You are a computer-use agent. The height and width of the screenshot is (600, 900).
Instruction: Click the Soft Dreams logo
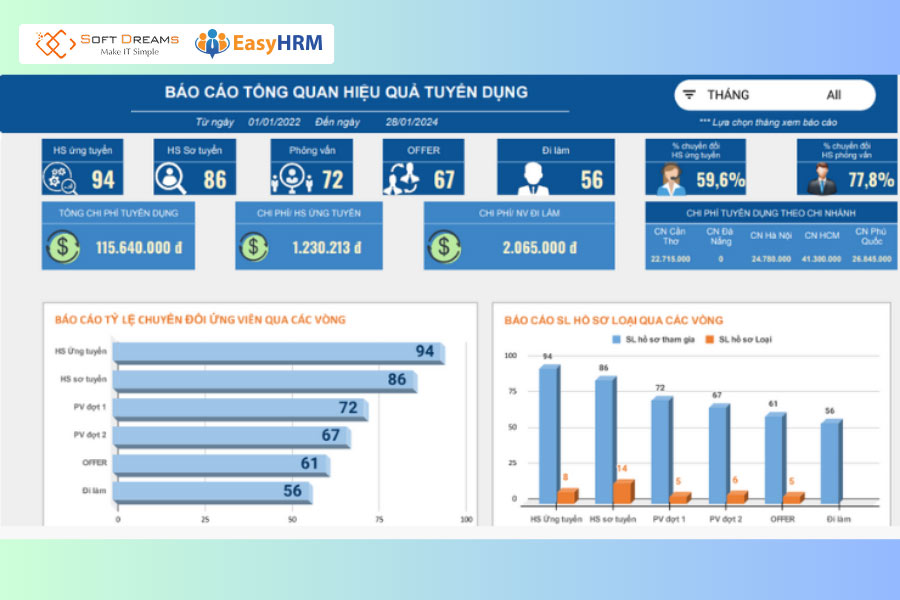pyautogui.click(x=108, y=43)
